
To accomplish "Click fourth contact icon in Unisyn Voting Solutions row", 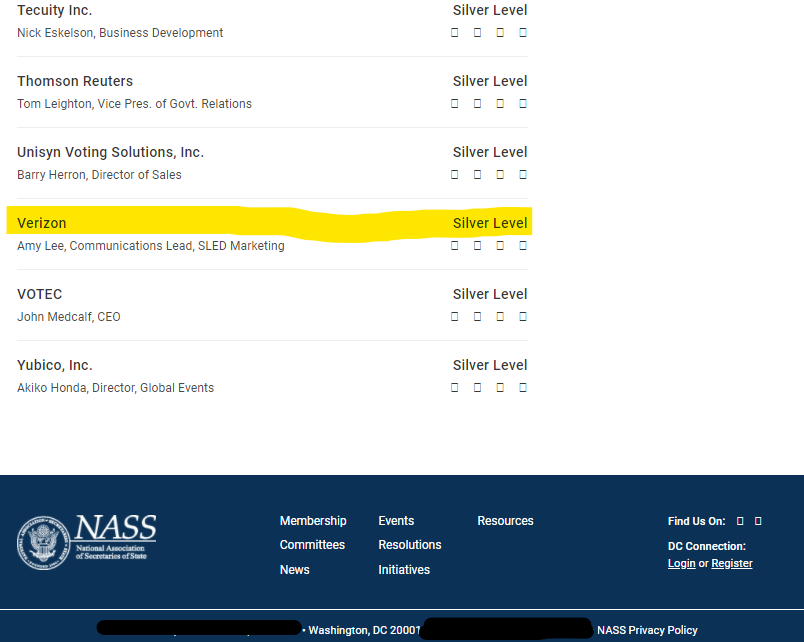I will pos(522,175).
